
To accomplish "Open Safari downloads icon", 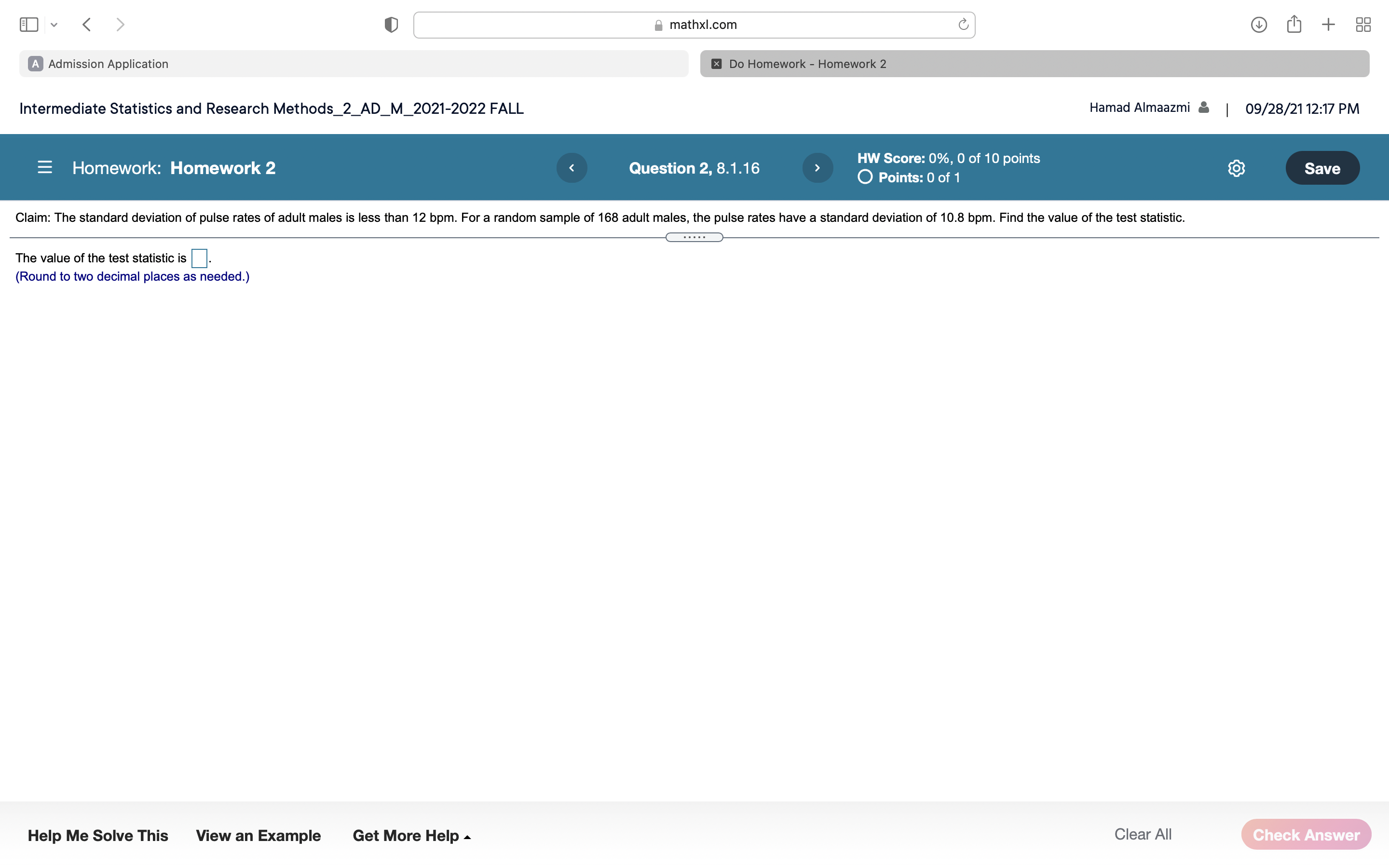I will point(1259,25).
